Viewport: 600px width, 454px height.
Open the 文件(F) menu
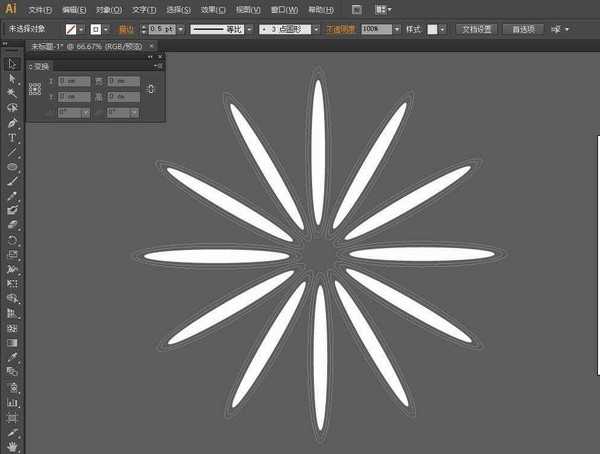pos(41,9)
